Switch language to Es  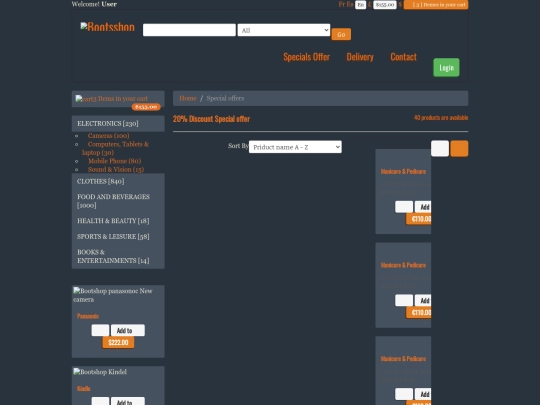click(x=350, y=4)
